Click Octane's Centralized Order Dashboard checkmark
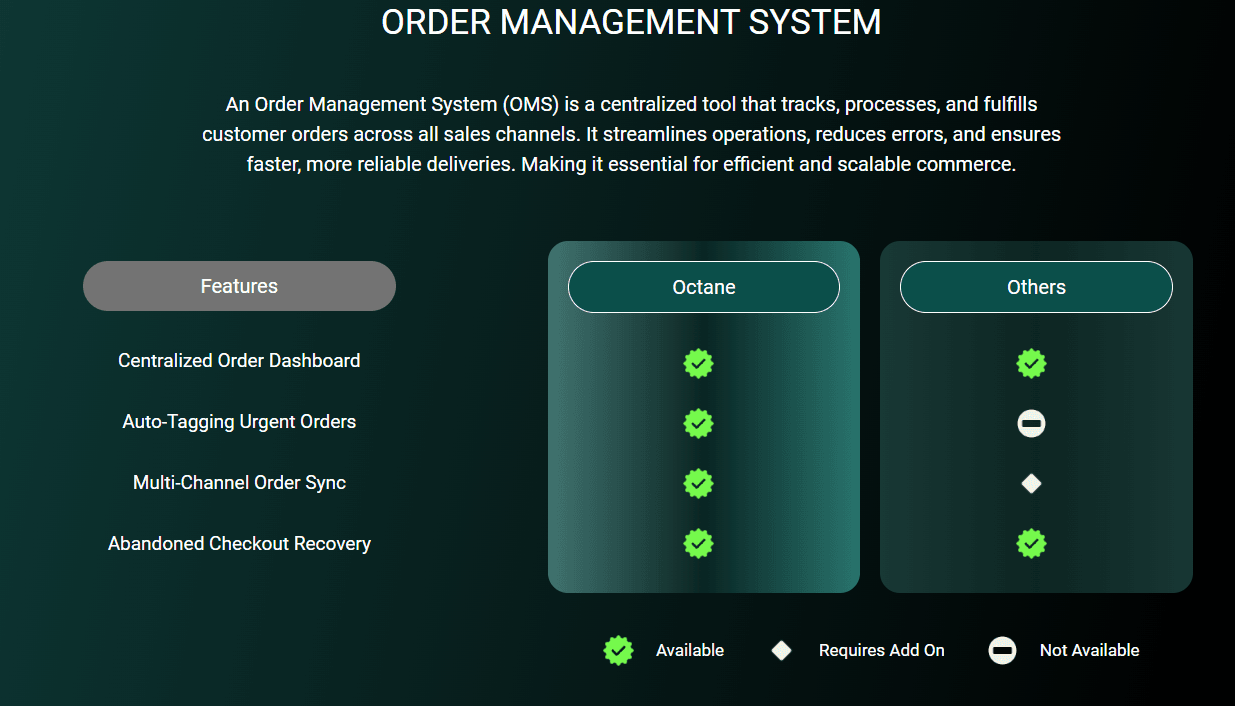The image size is (1235, 706). coord(698,363)
